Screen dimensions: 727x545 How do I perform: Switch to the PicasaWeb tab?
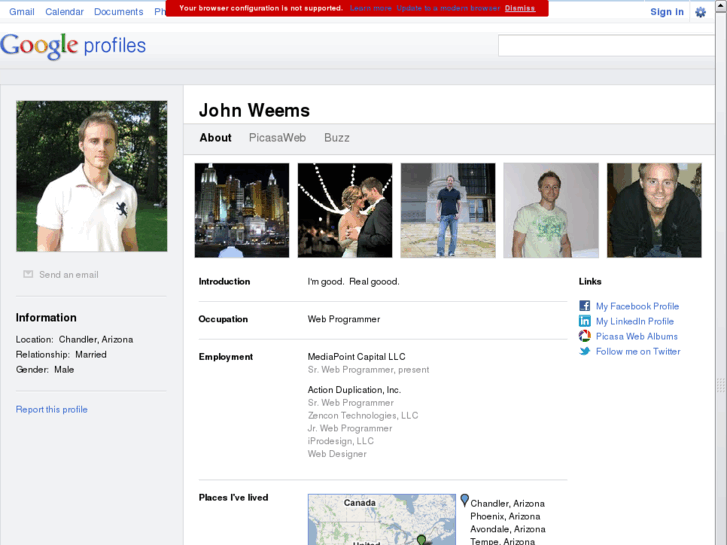tap(277, 138)
